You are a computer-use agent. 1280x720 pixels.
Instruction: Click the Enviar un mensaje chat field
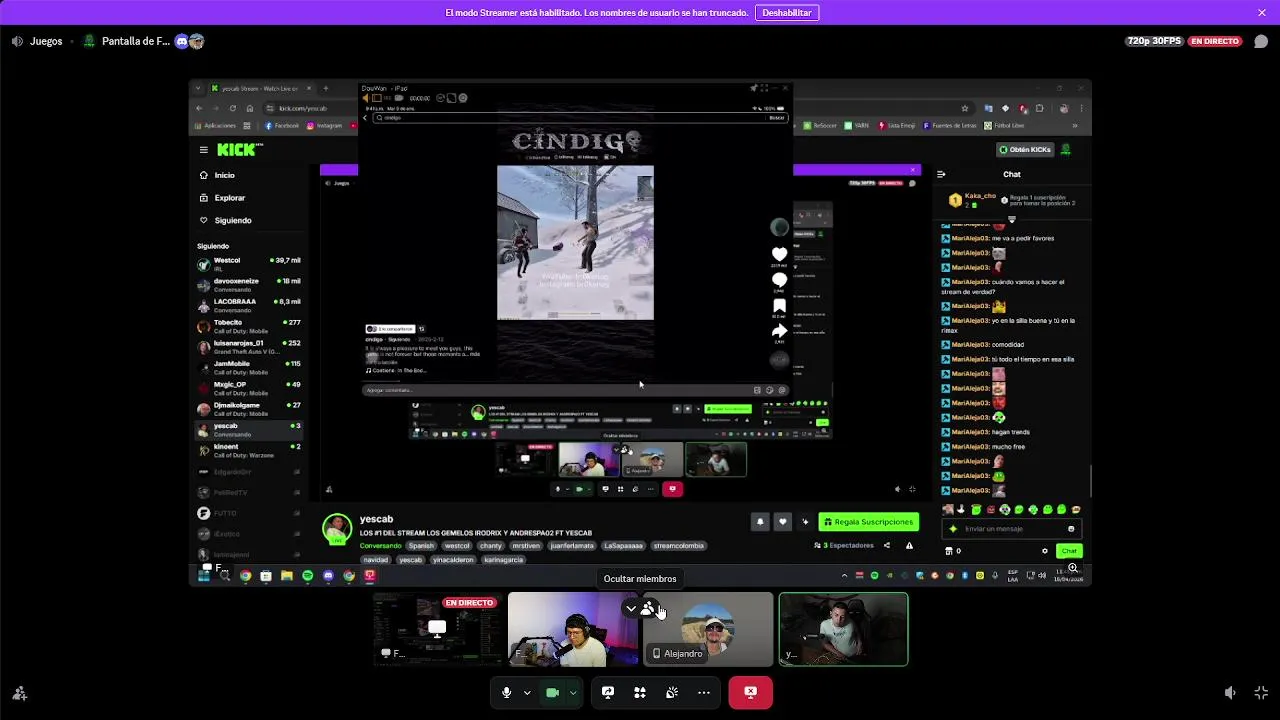tap(1012, 529)
